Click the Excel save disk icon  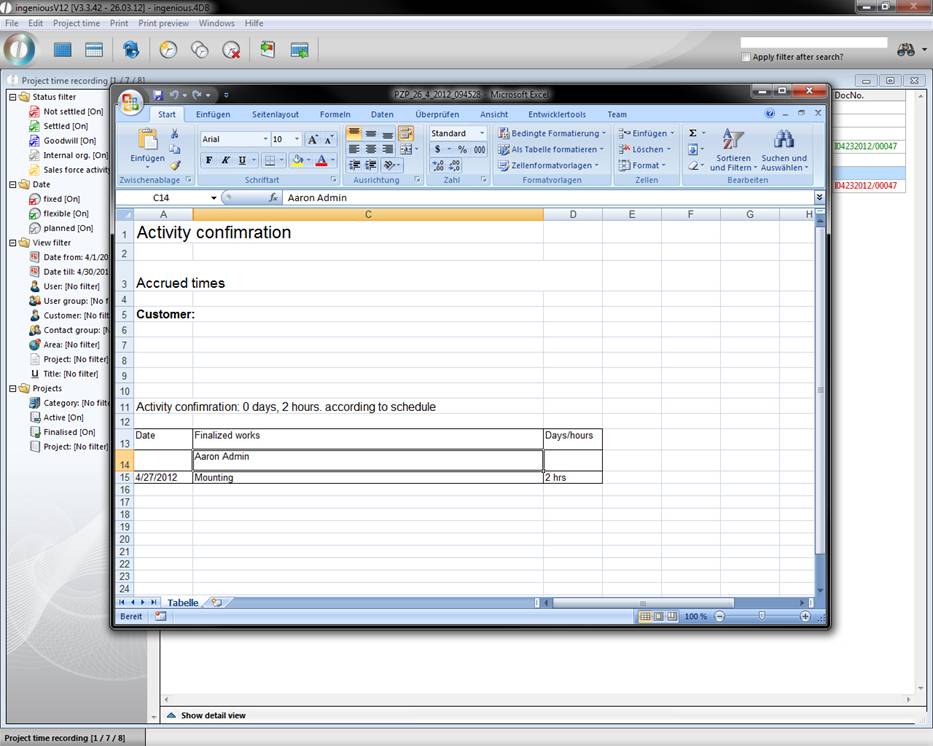click(x=158, y=95)
